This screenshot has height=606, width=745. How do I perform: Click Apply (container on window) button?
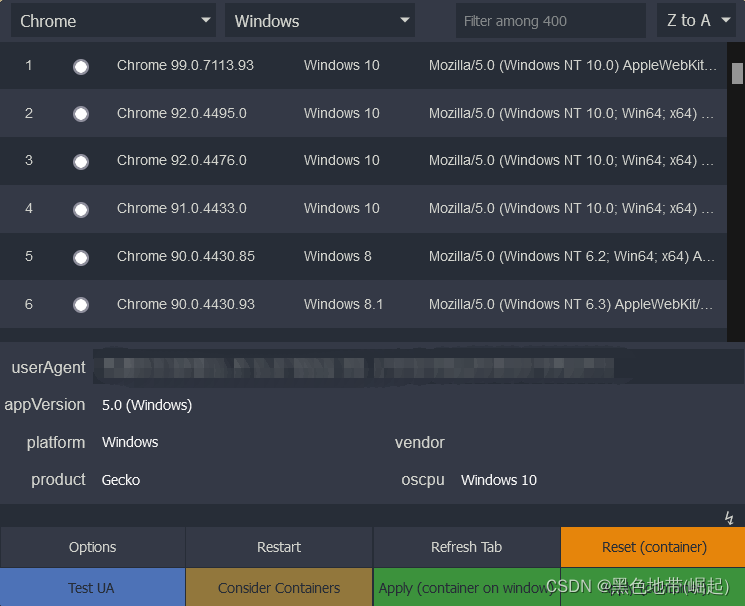467,587
